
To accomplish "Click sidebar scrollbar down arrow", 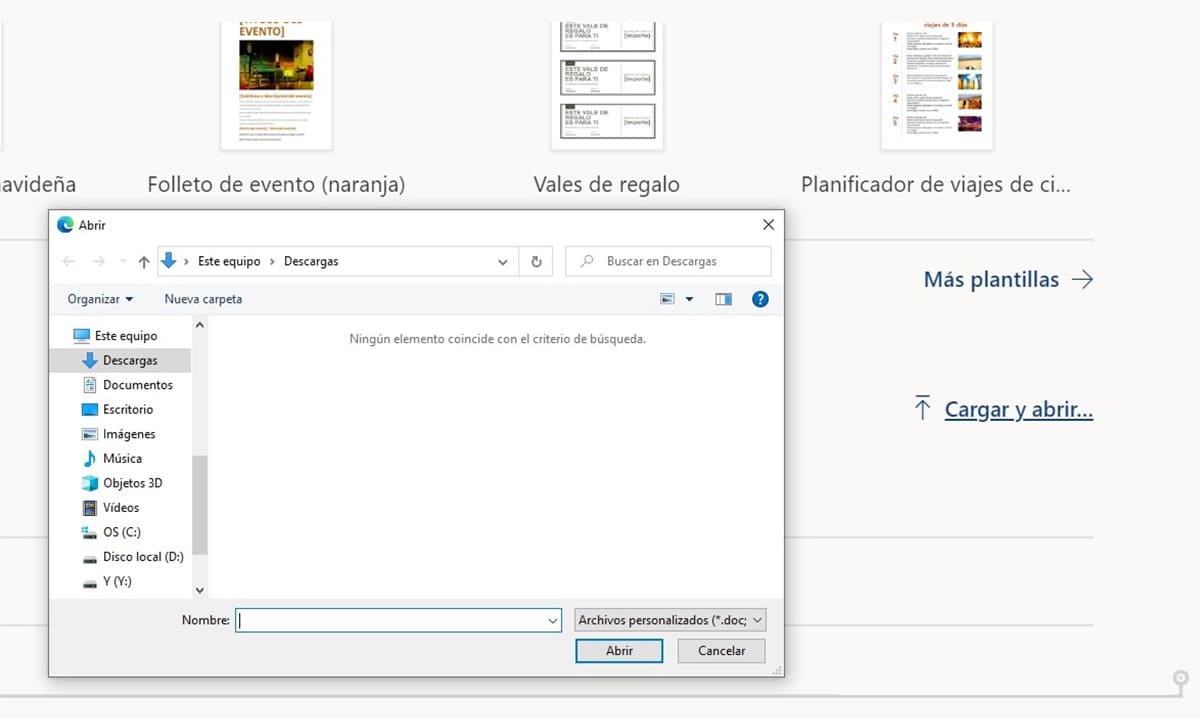I will [199, 590].
